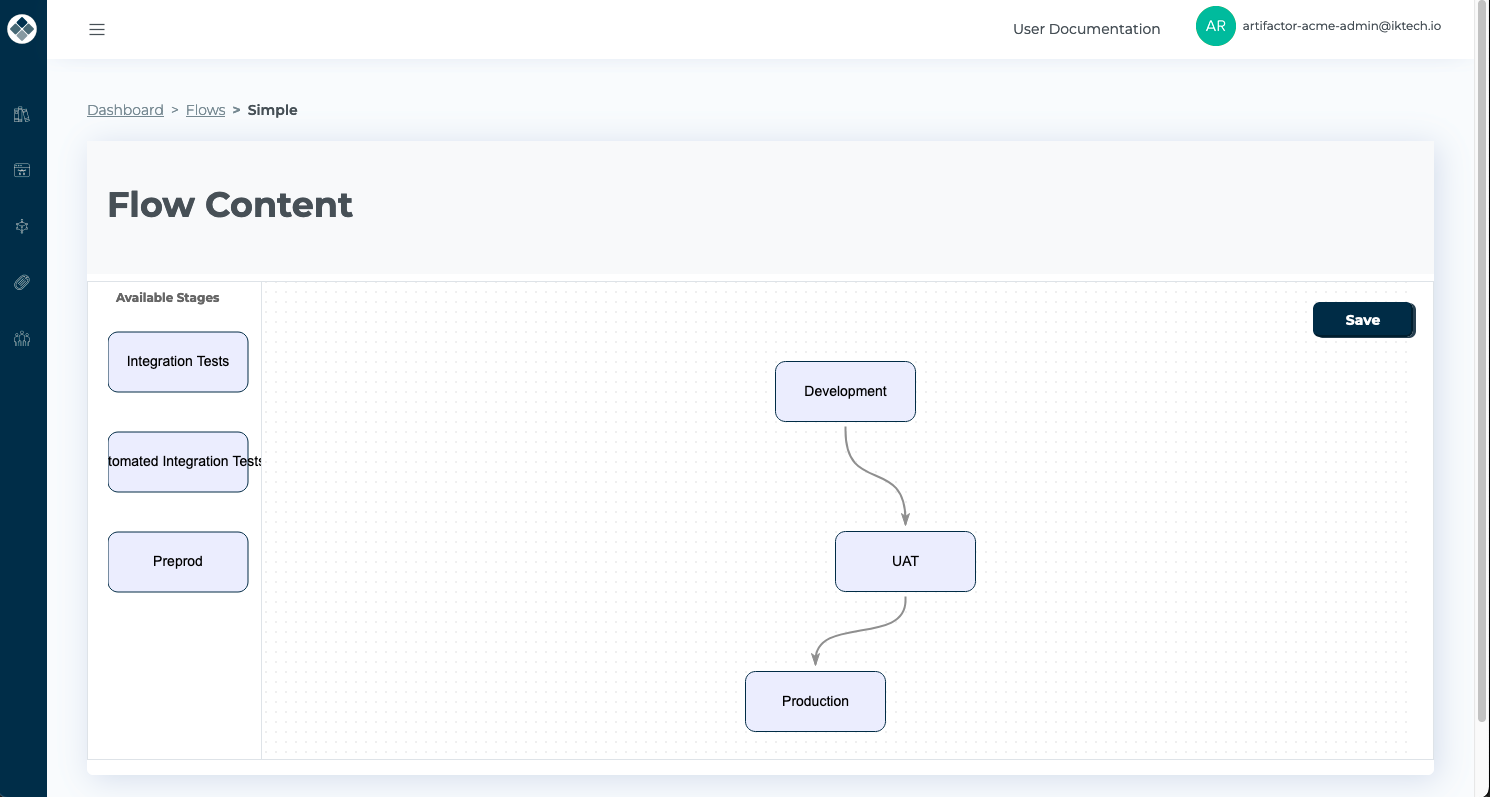
Task: Select the Integration Tests available stage
Action: (178, 362)
